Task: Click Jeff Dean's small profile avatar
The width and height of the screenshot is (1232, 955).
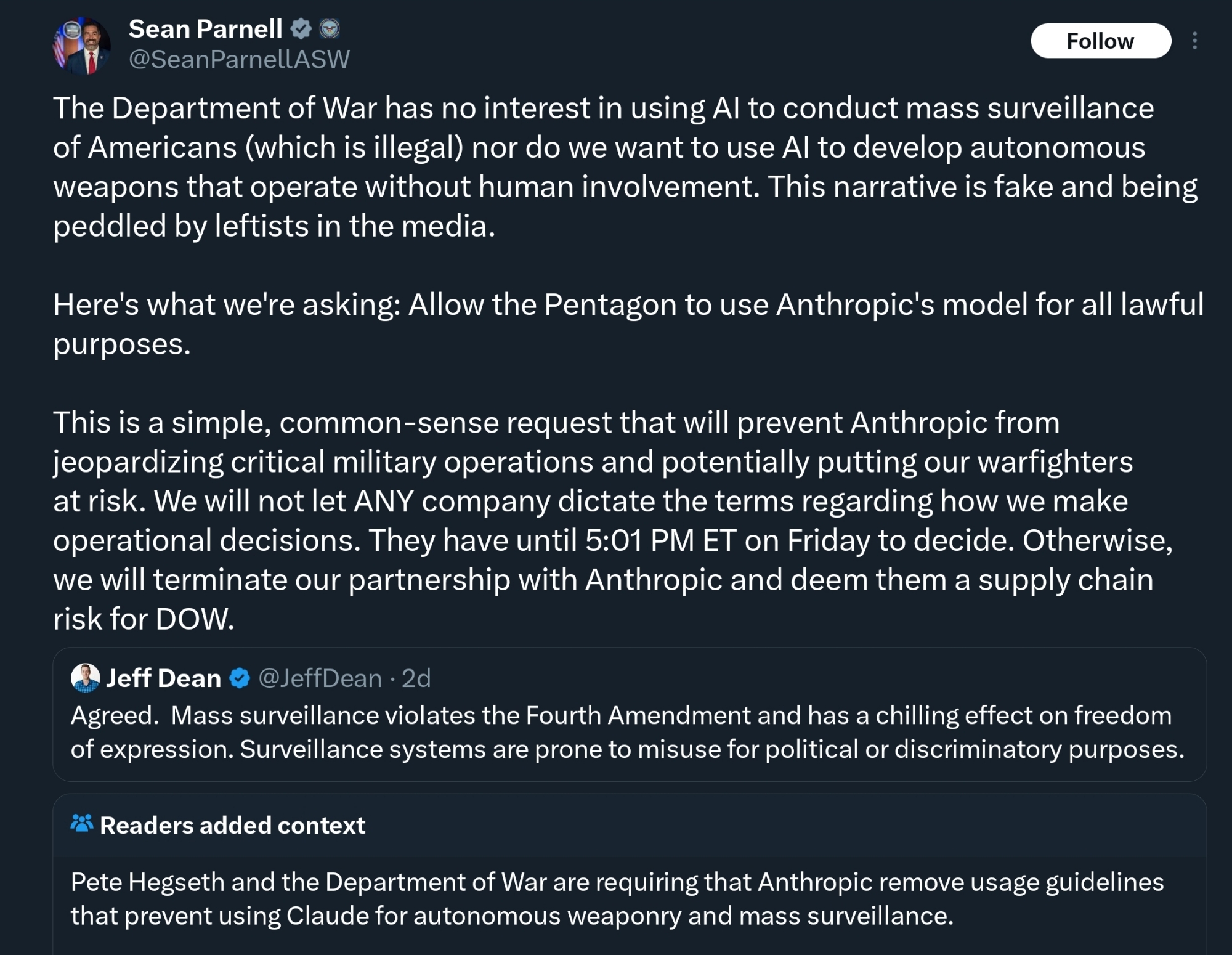Action: (85, 678)
